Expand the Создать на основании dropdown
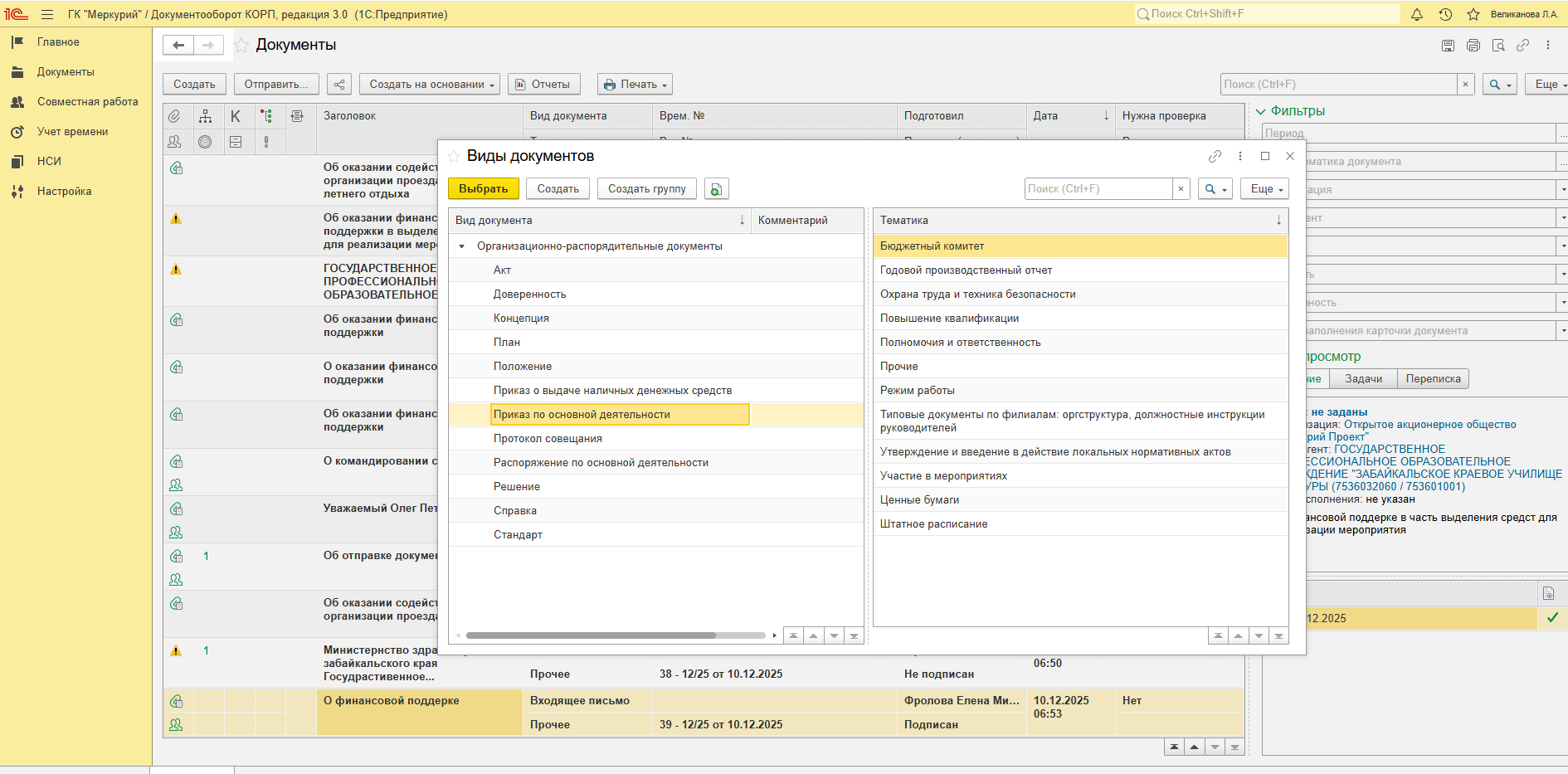This screenshot has width=1568, height=774. click(x=429, y=85)
